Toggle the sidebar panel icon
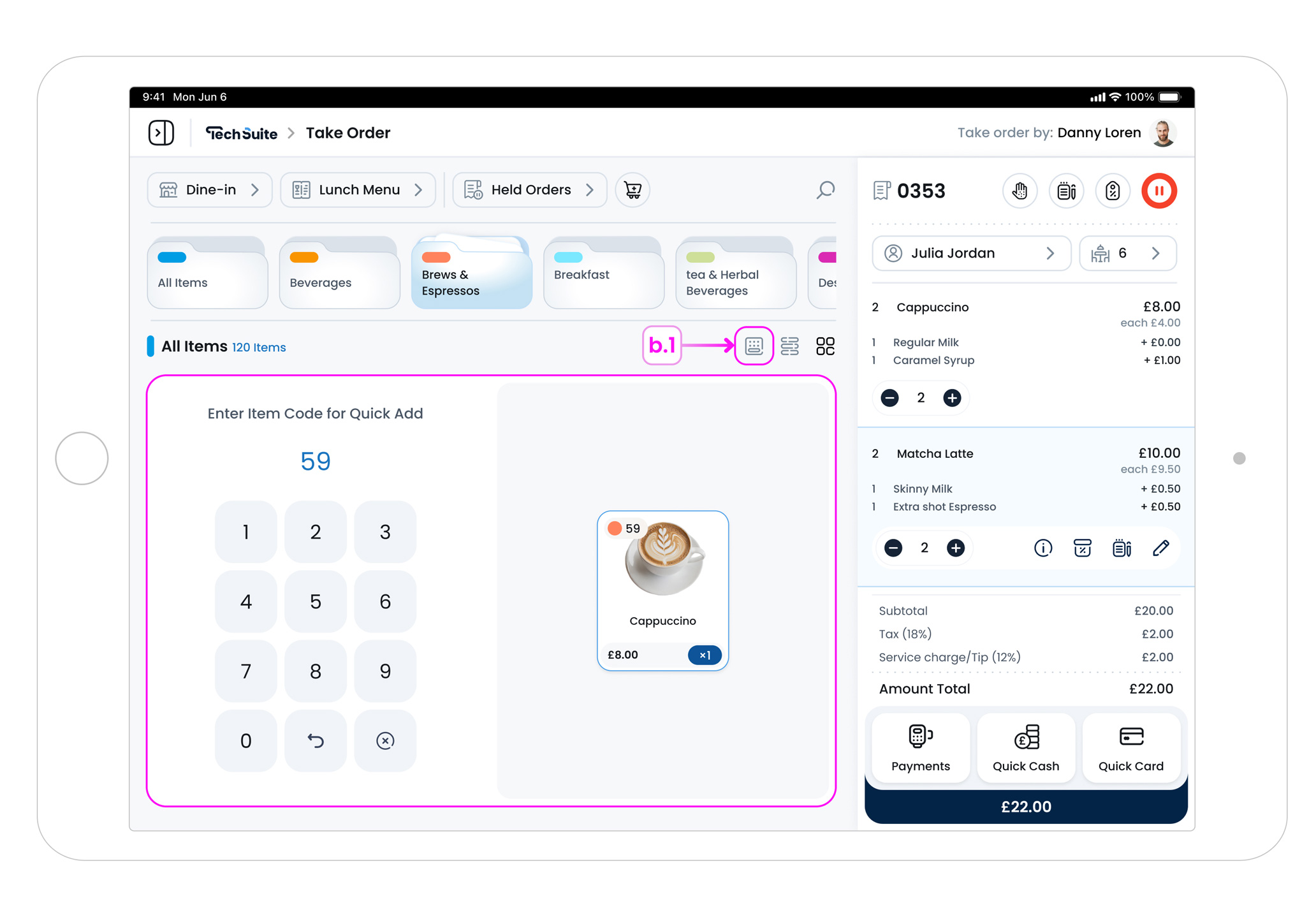 click(161, 133)
